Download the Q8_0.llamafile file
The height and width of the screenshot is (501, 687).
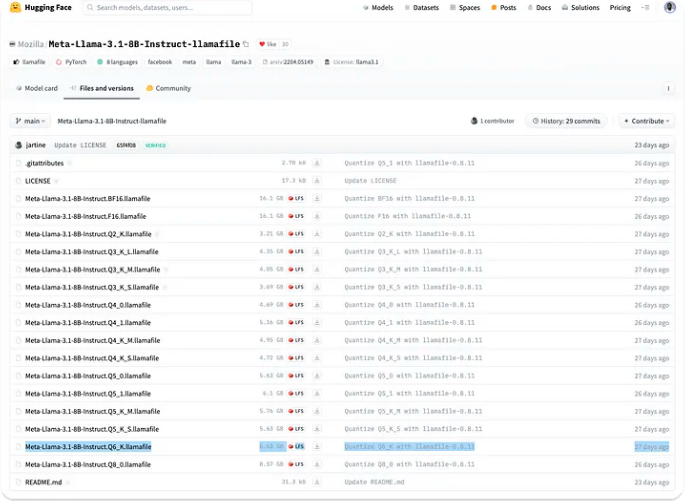click(x=317, y=464)
